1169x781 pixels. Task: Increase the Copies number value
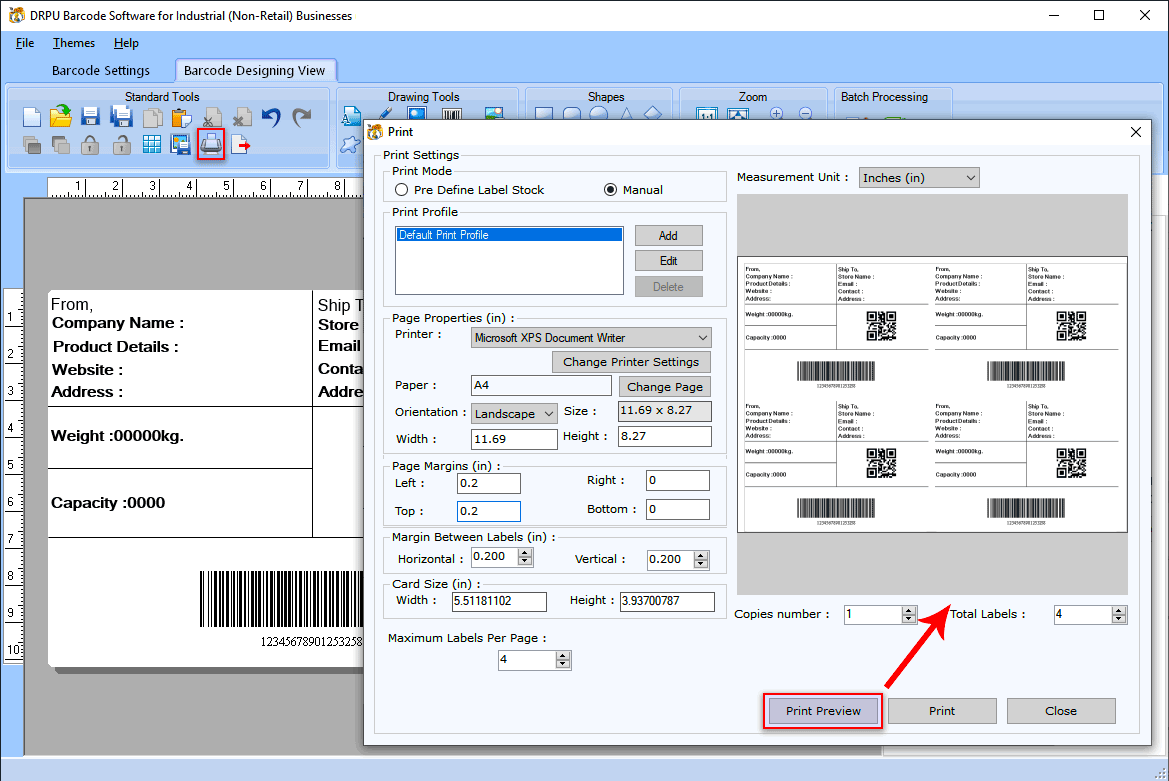[x=908, y=610]
